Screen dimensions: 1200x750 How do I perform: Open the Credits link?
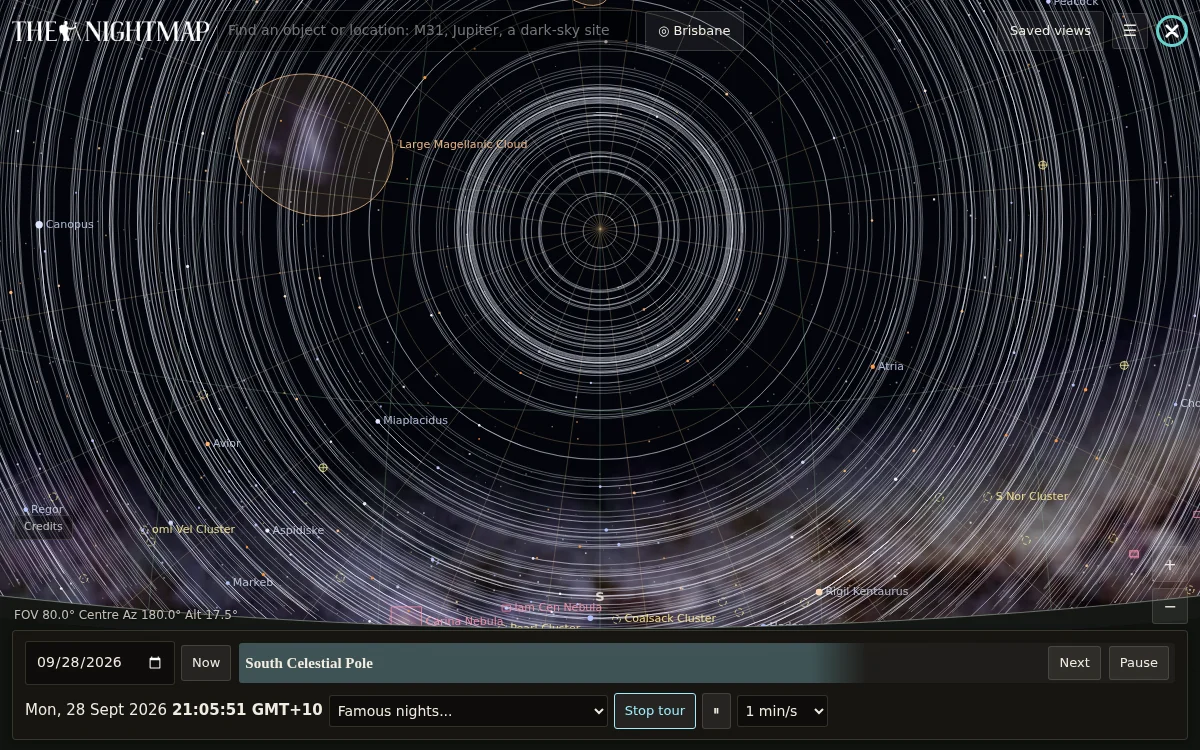pos(43,527)
